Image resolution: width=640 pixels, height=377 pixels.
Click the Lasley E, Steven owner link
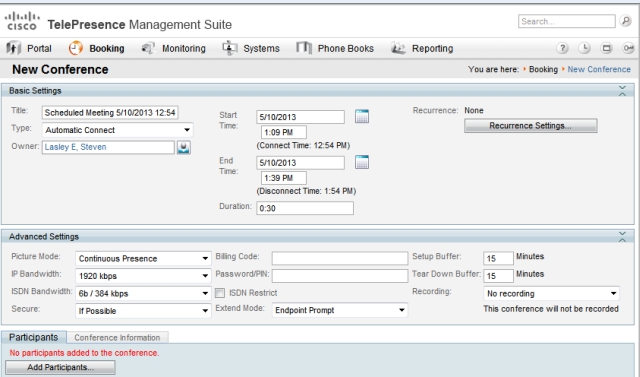click(76, 147)
